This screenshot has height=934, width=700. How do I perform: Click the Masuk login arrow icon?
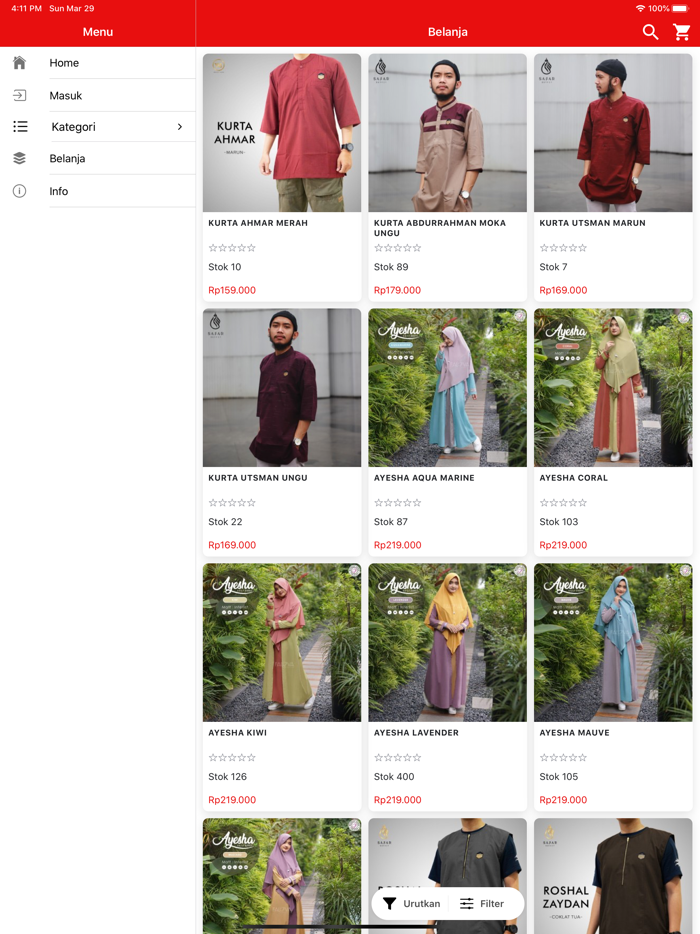tap(20, 95)
